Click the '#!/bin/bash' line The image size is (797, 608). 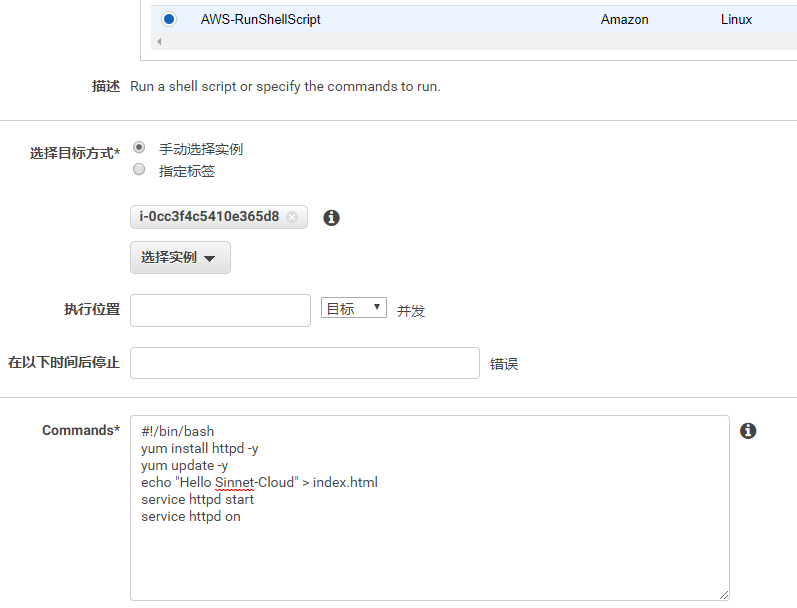[177, 431]
